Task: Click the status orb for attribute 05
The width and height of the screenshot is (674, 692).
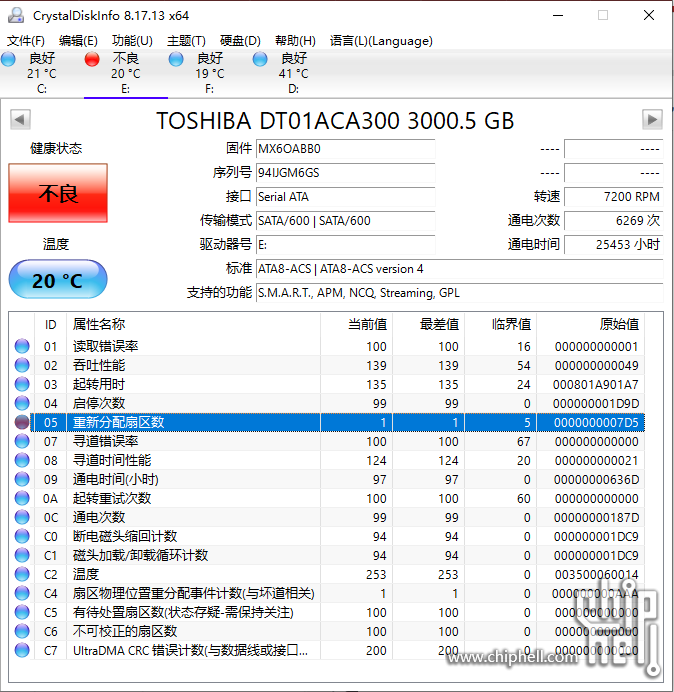Action: [22, 422]
